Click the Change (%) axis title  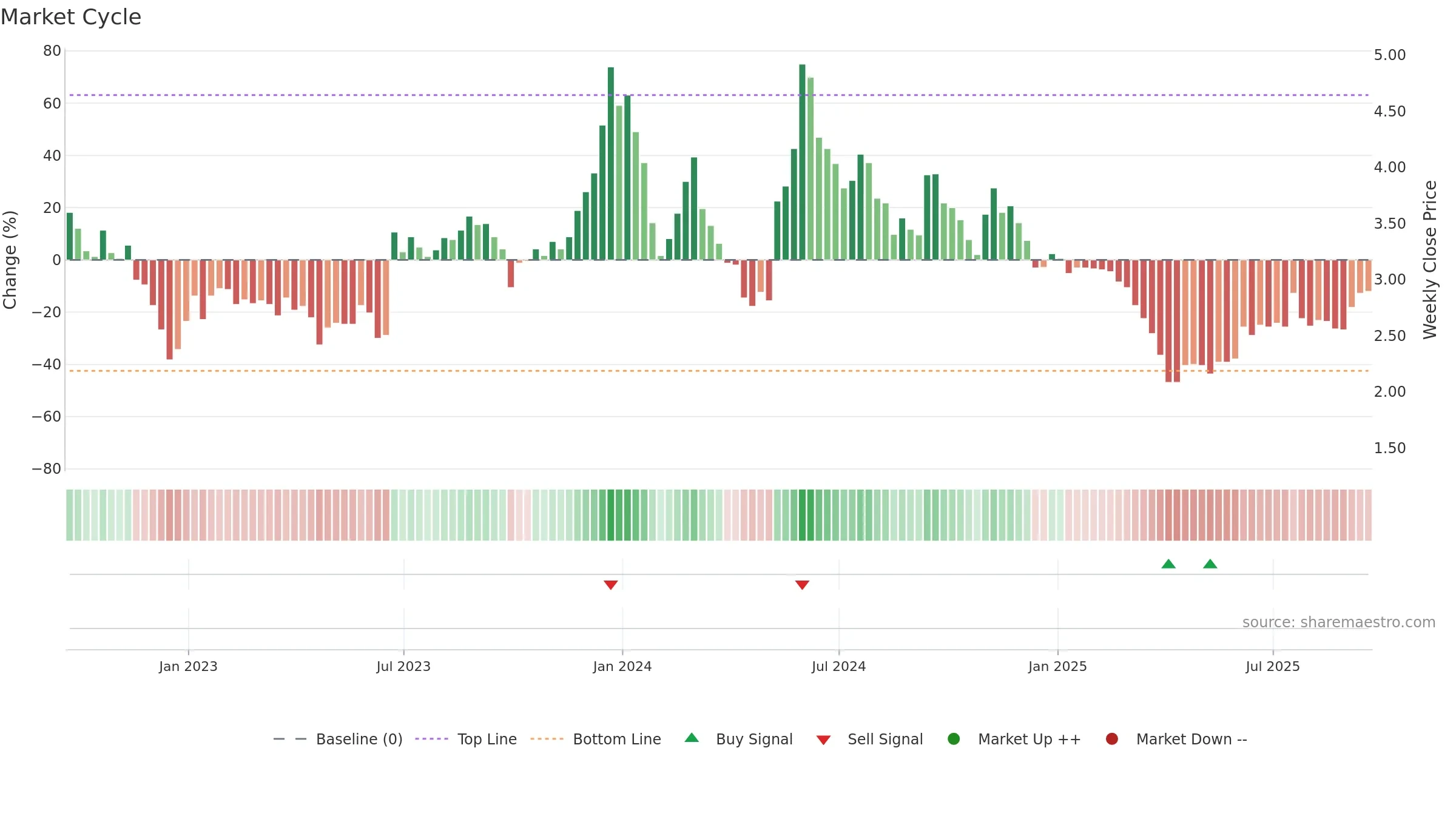pos(10,260)
